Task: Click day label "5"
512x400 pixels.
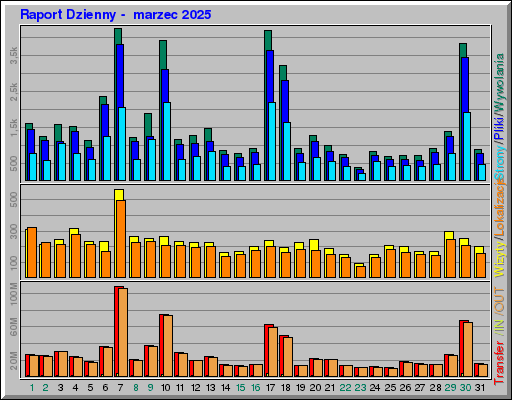Action: pos(90,388)
